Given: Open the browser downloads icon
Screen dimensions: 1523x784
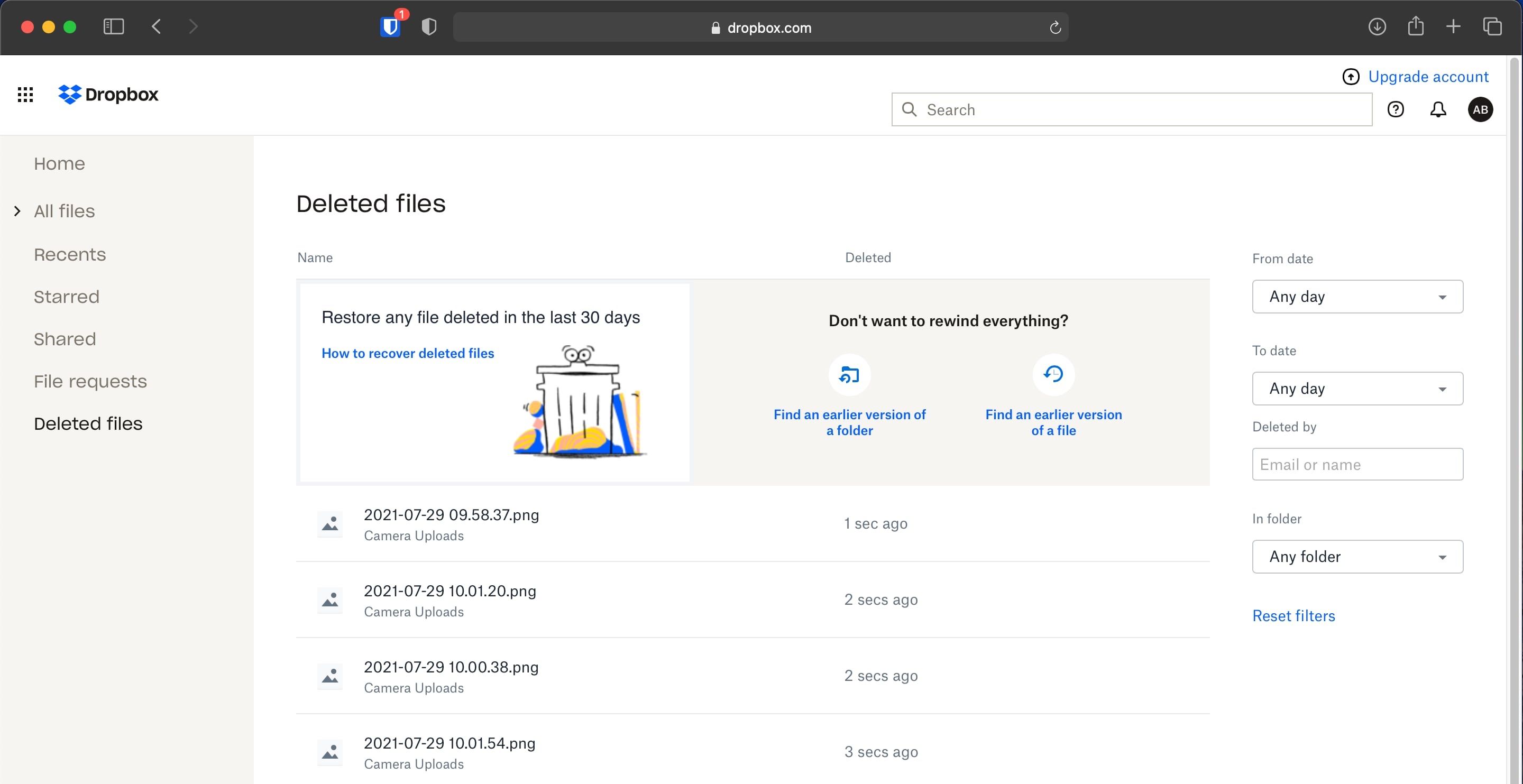Looking at the screenshot, I should (x=1377, y=26).
